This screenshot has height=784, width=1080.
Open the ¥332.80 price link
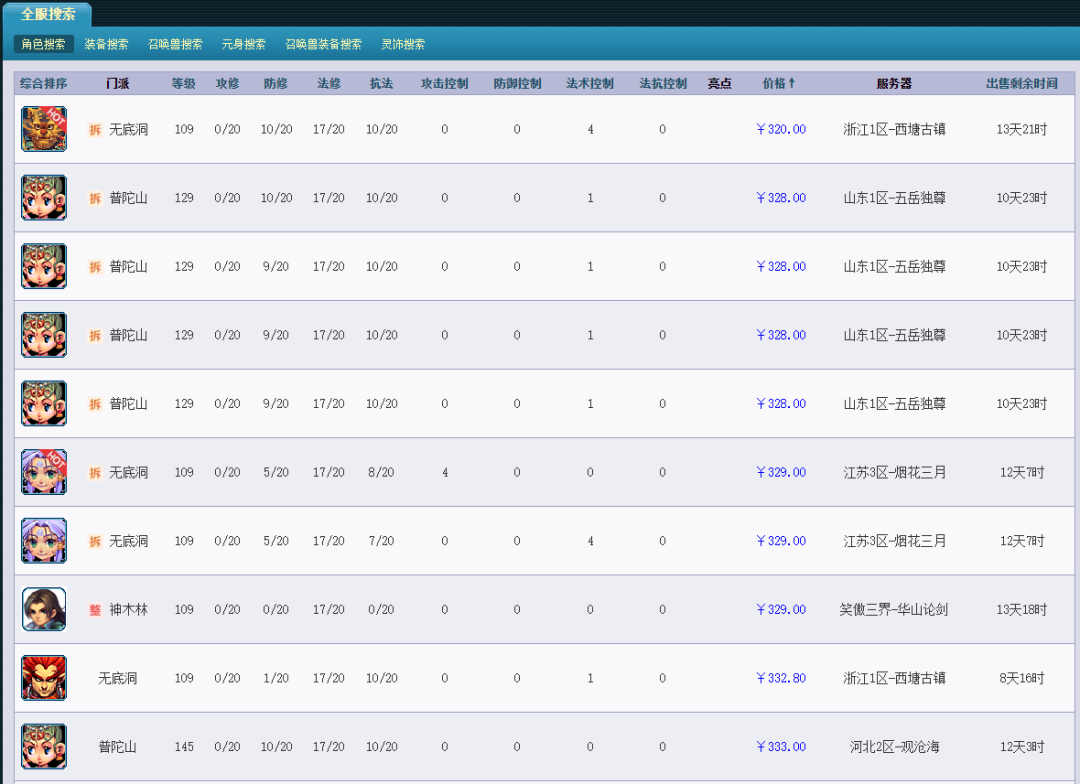point(781,678)
